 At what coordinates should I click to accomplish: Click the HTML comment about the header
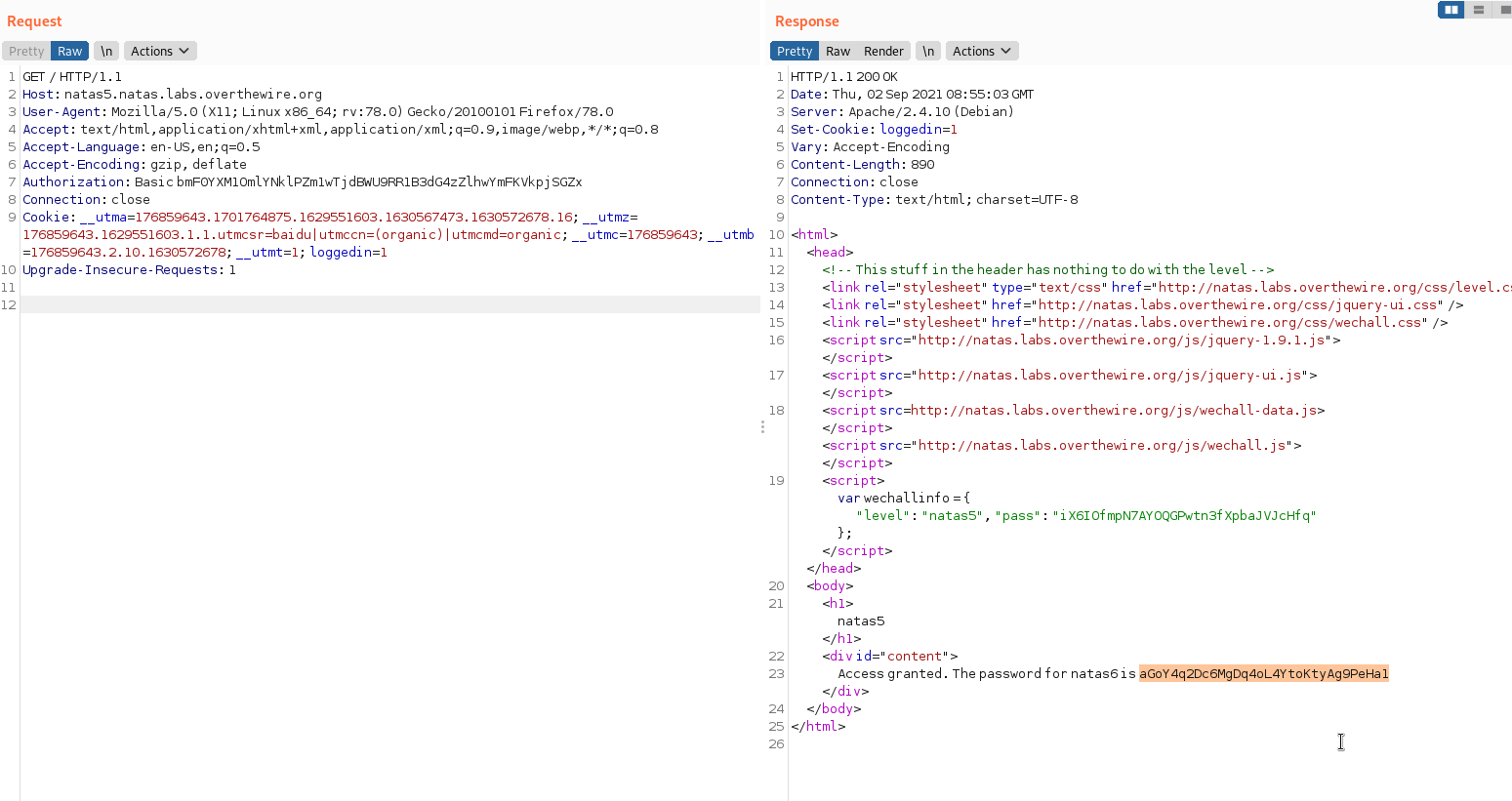[1047, 270]
